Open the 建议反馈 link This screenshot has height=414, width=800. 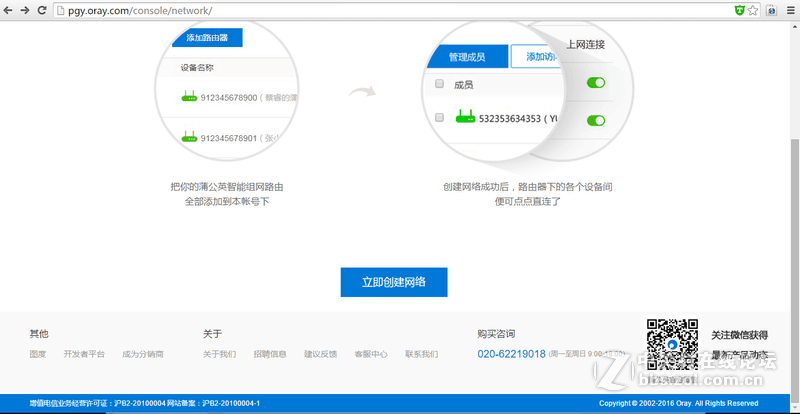click(x=321, y=354)
